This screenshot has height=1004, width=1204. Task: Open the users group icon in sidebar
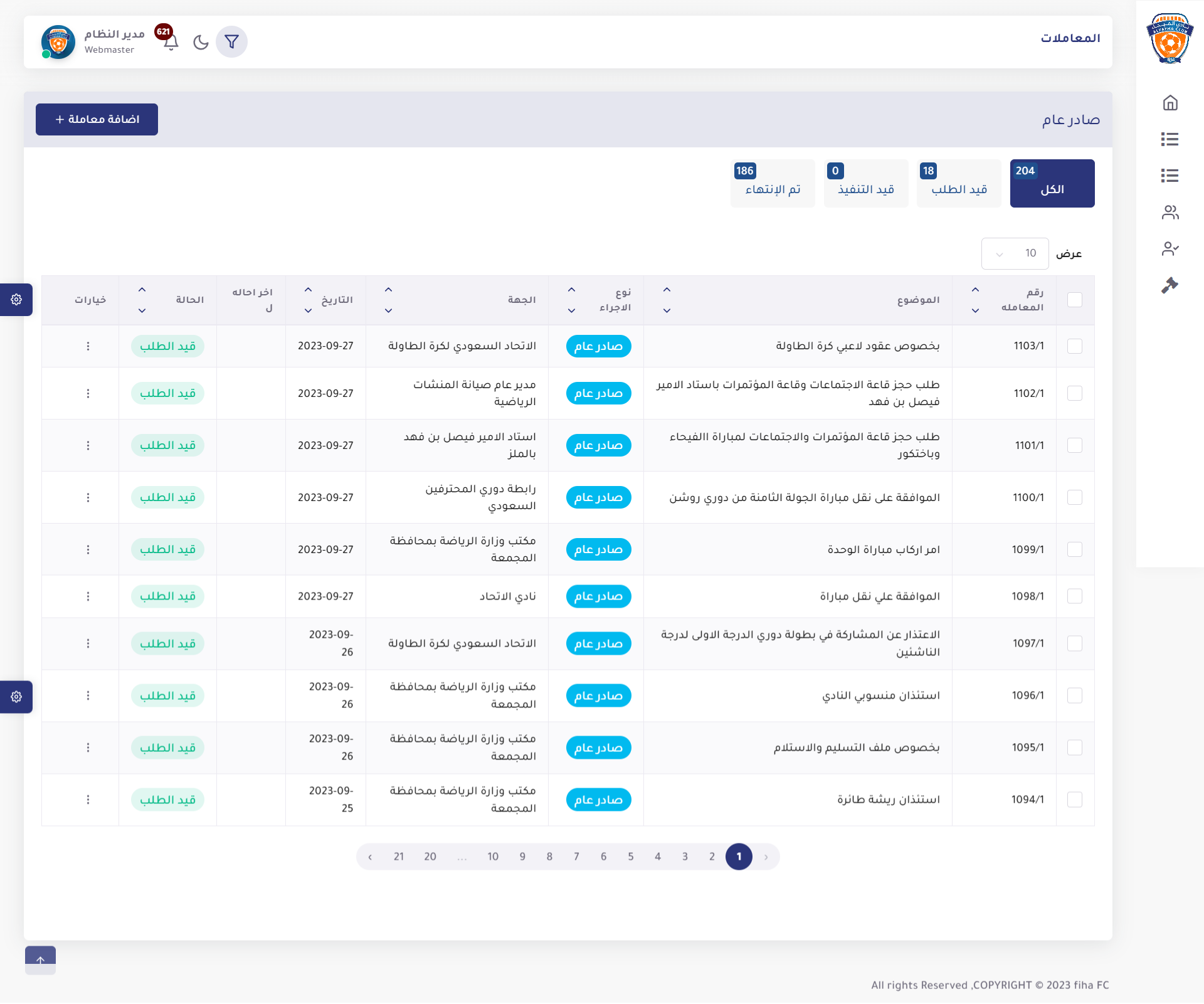(1170, 213)
